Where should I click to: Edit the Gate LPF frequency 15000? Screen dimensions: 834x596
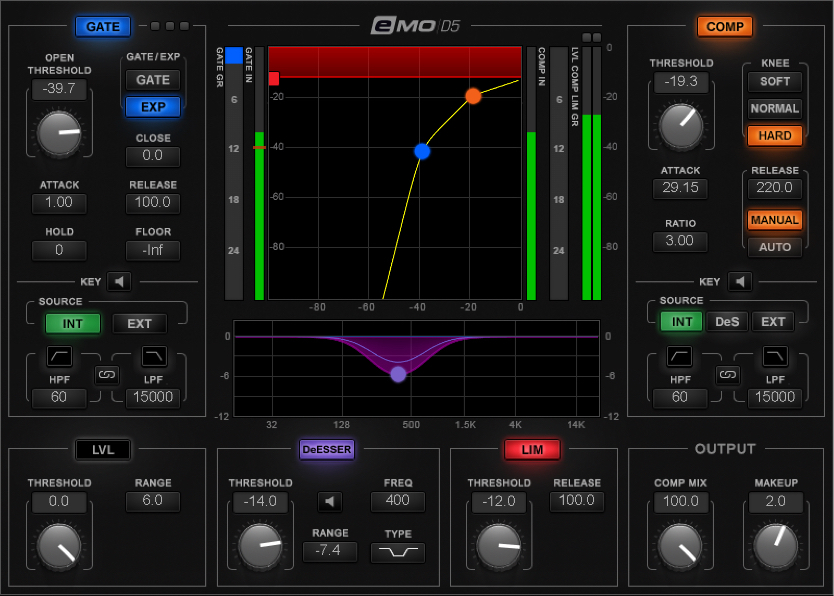(153, 397)
